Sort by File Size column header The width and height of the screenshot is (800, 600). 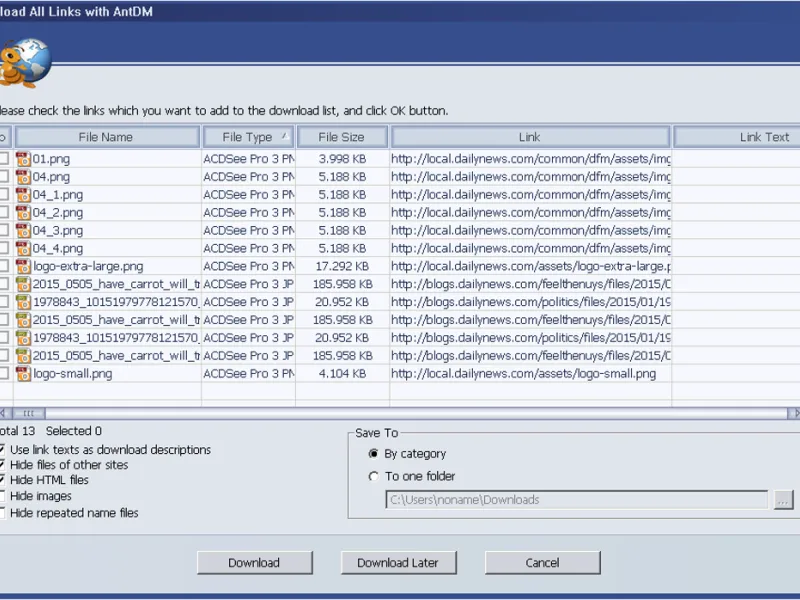[342, 137]
